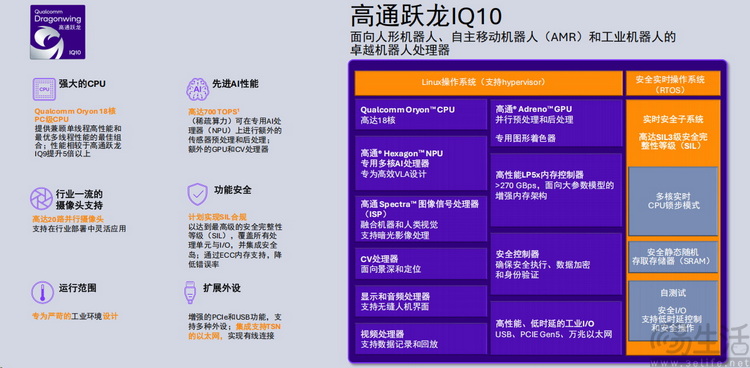The width and height of the screenshot is (750, 368).
Task: Select the Qualcomm Oryon CPU block
Action: 421,115
